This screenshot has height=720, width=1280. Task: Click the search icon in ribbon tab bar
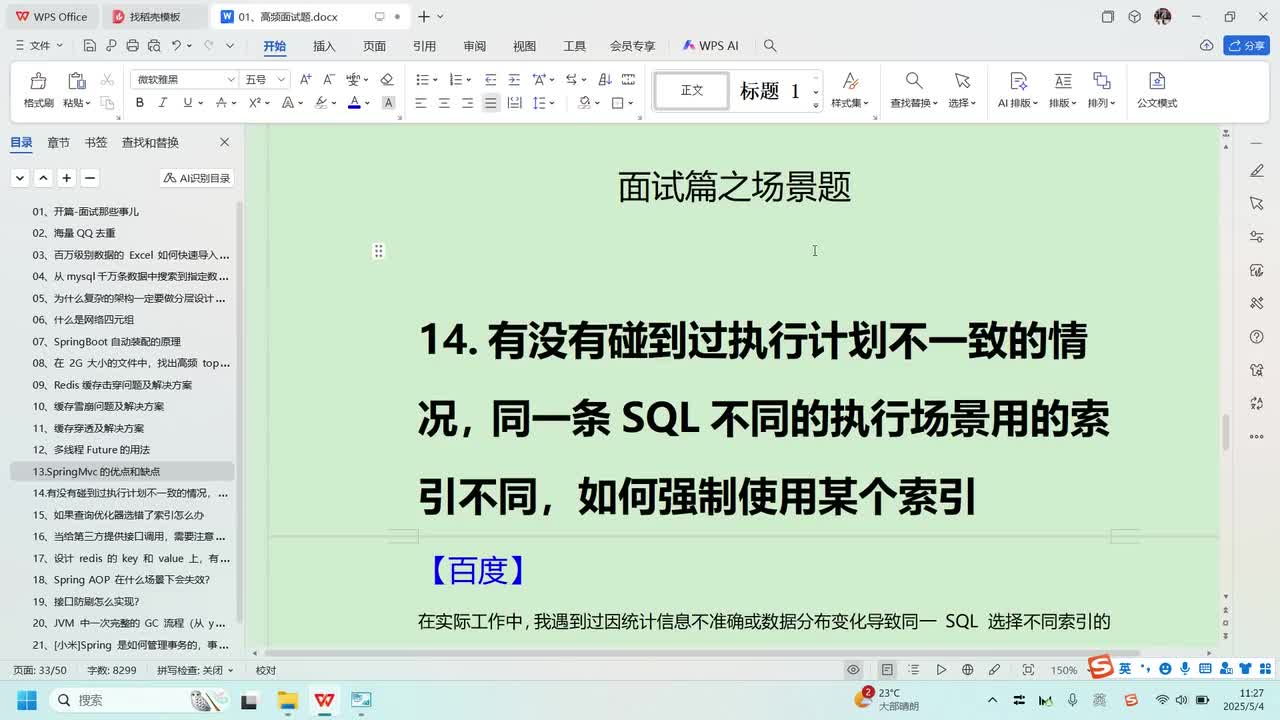point(770,46)
